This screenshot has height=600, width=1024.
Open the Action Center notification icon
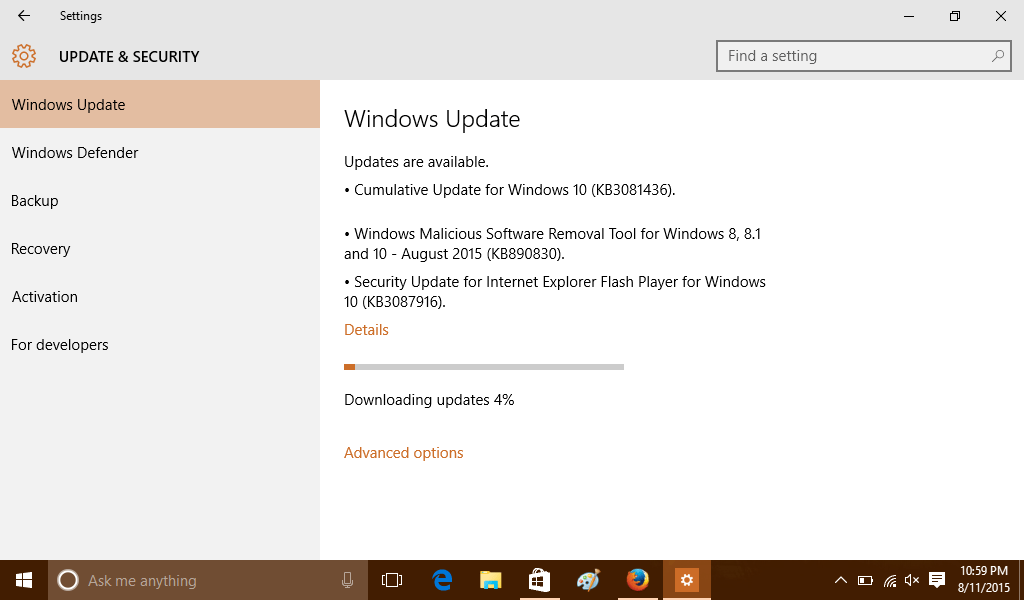point(936,580)
